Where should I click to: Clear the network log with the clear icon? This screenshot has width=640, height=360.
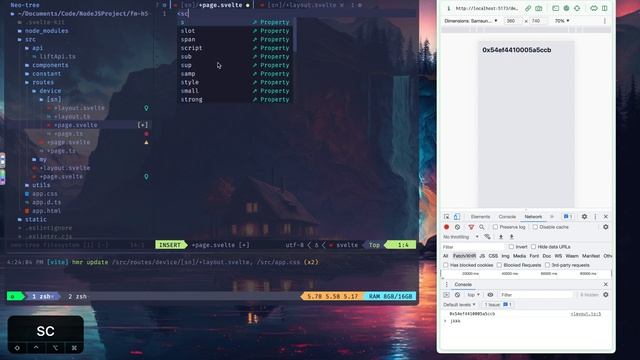[458, 227]
